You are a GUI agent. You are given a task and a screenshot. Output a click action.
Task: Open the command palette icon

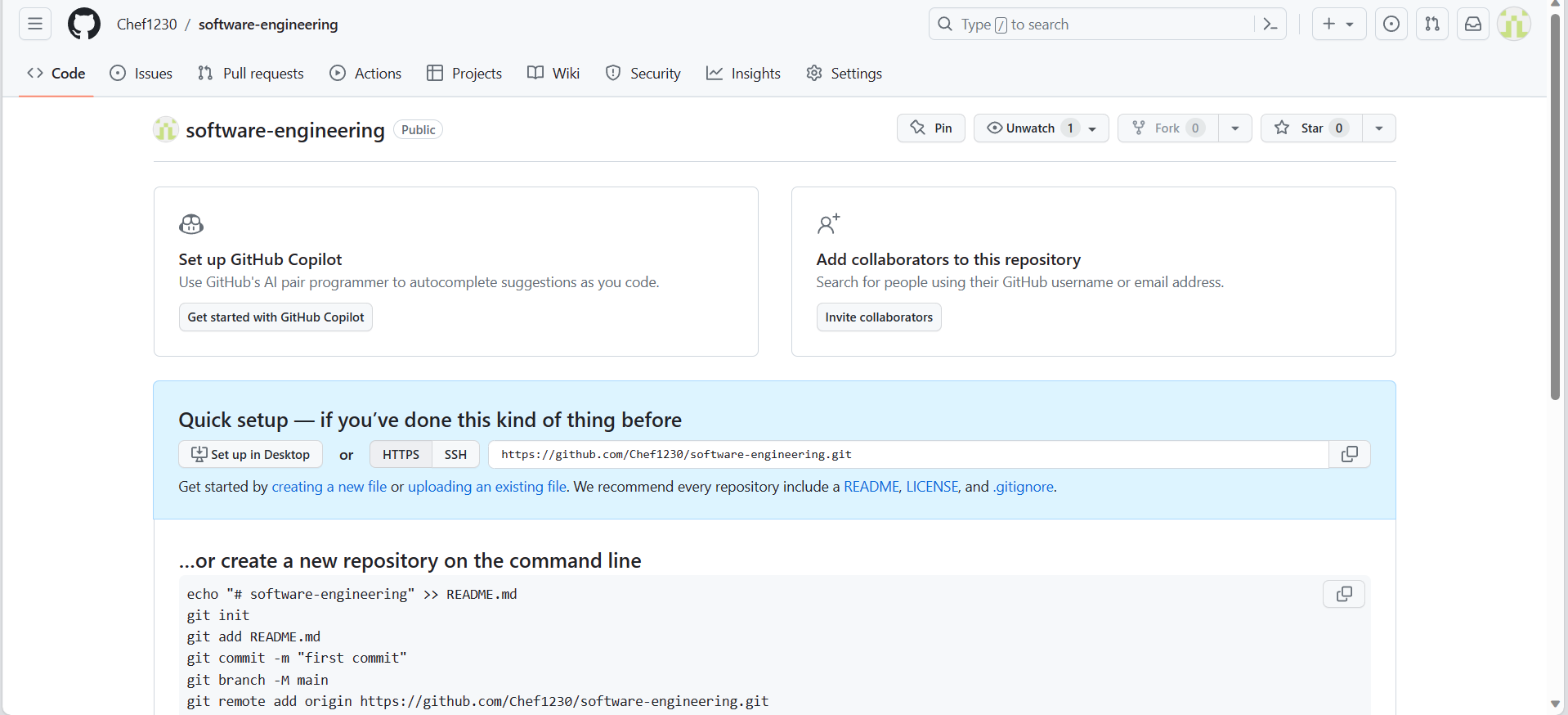point(1270,25)
